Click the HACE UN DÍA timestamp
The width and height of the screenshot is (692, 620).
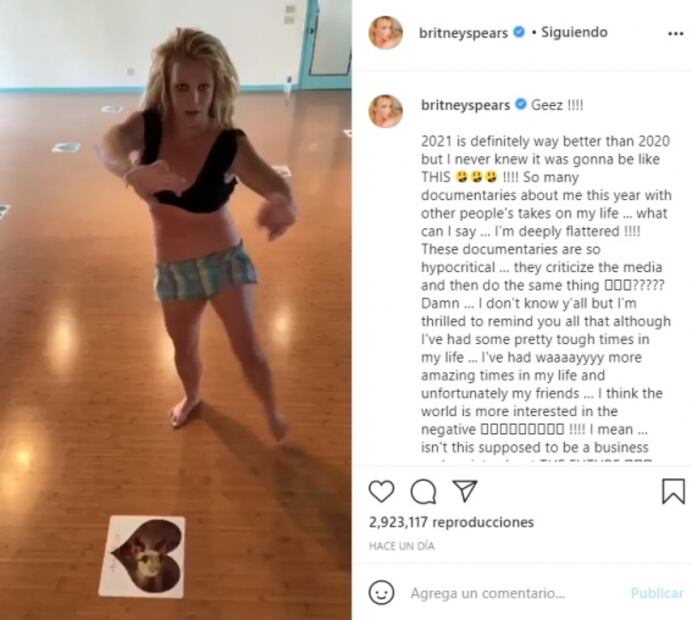[x=402, y=546]
